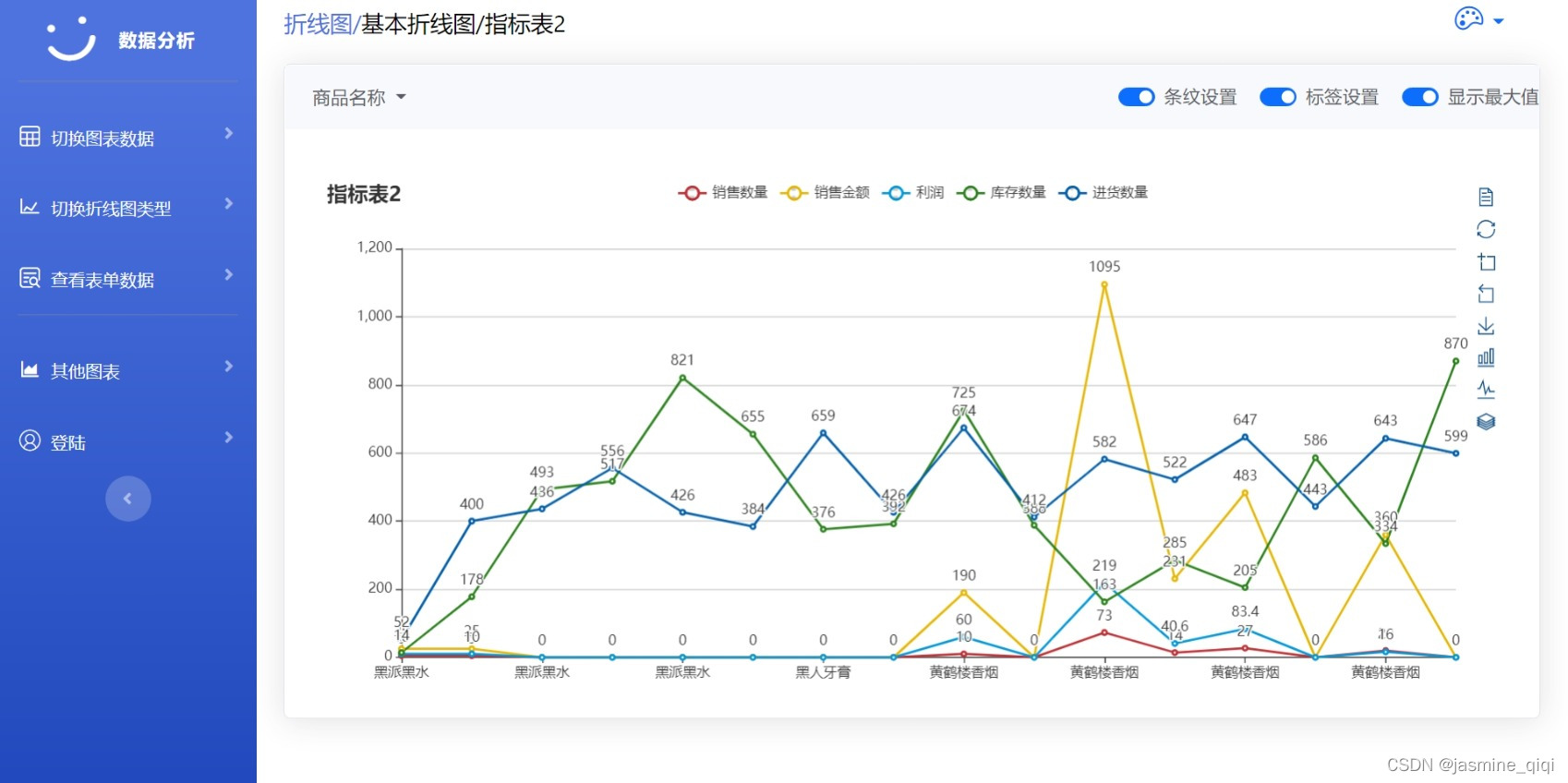Image resolution: width=1568 pixels, height=783 pixels.
Task: Click the line chart icon beside 切换折线图类型
Action: pyautogui.click(x=30, y=207)
